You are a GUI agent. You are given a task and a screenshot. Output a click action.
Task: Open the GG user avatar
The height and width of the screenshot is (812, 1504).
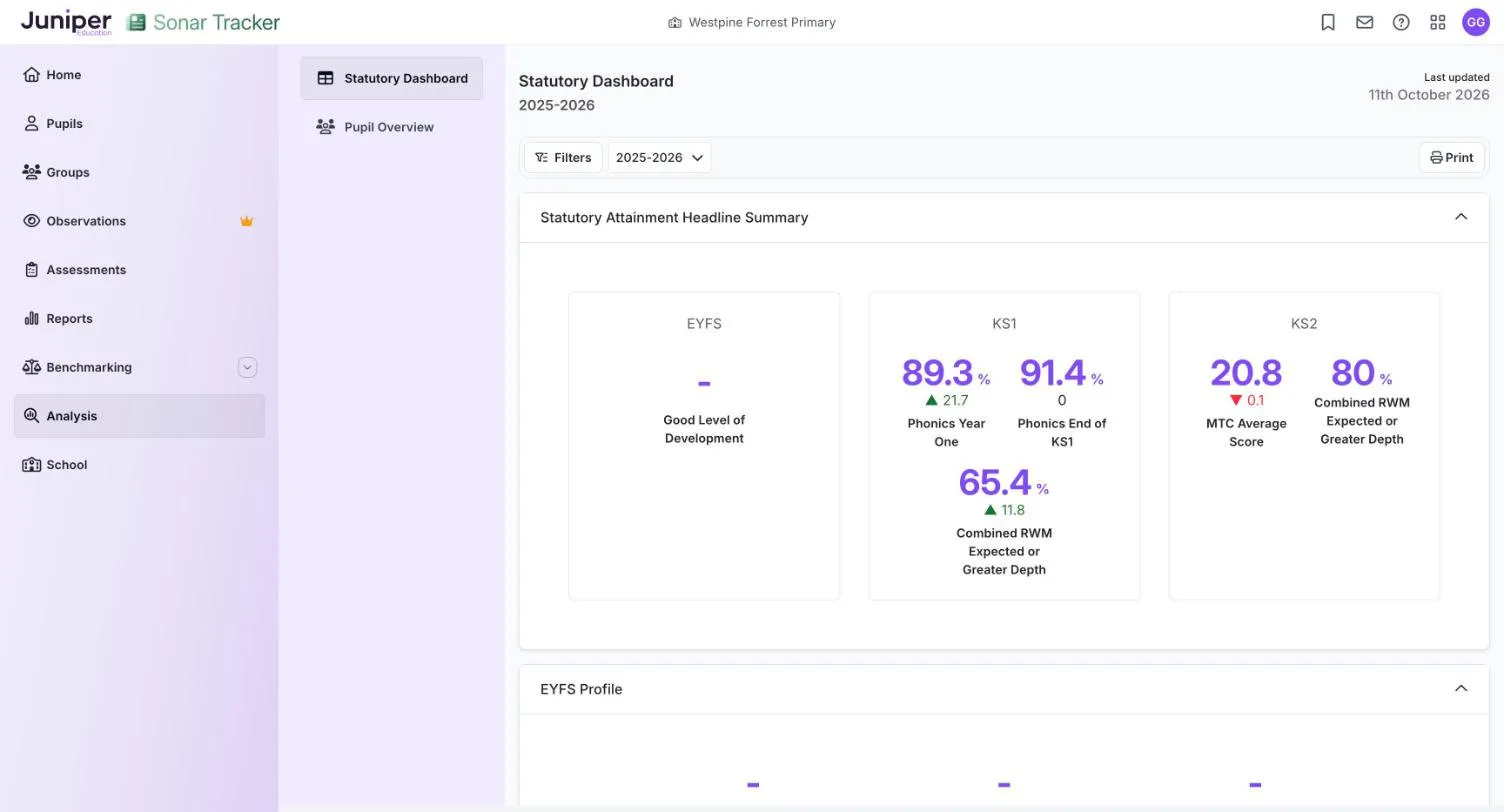[x=1476, y=22]
